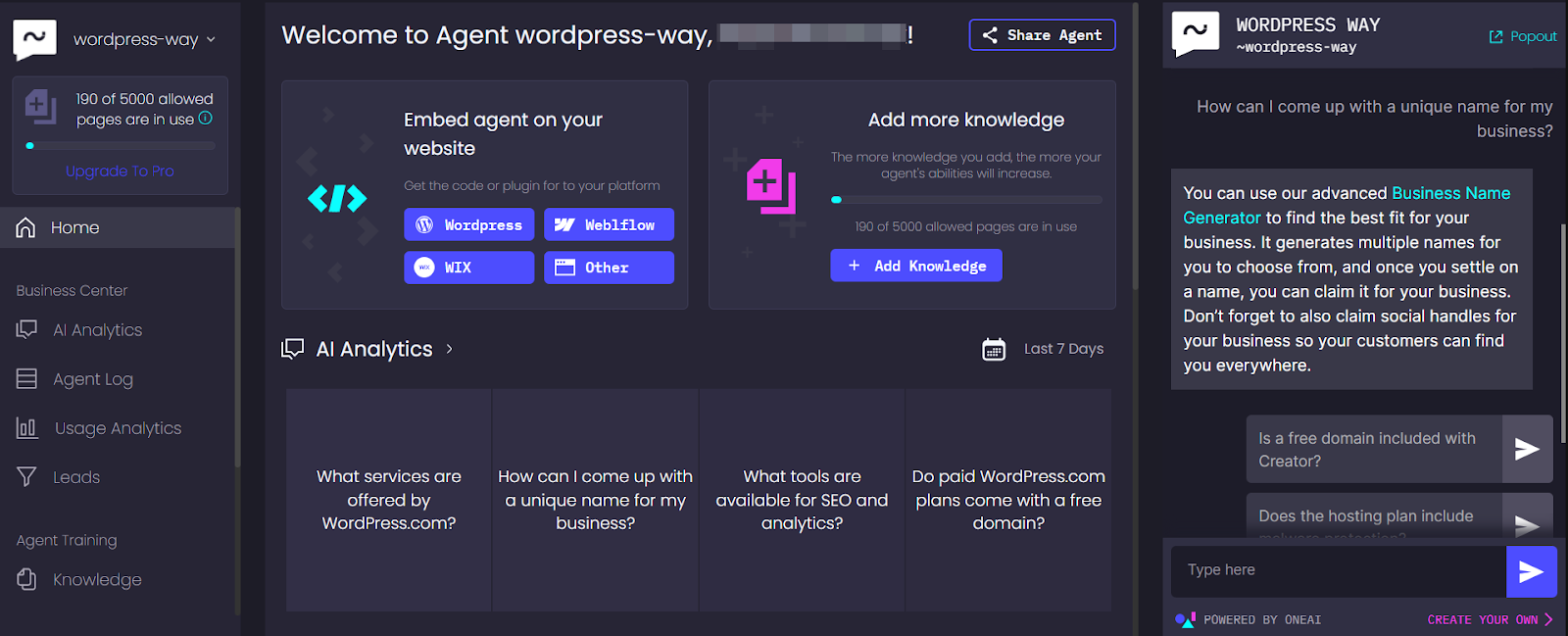Open 'Do paid WordPress.com plans' question card
Viewport: 1568px width, 636px height.
coord(1008,500)
